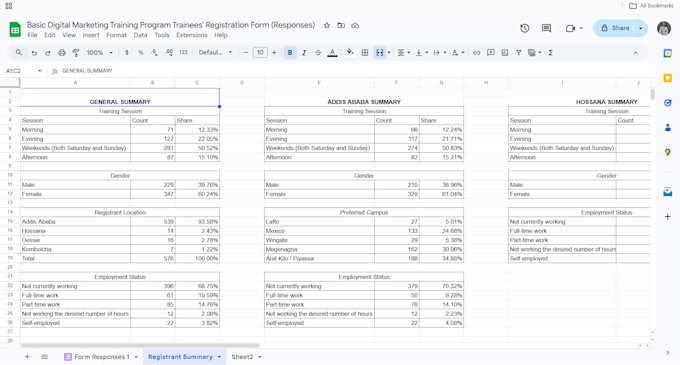This screenshot has height=365, width=680.
Task: Collapse the toolbar menus chevron
Action: (635, 52)
